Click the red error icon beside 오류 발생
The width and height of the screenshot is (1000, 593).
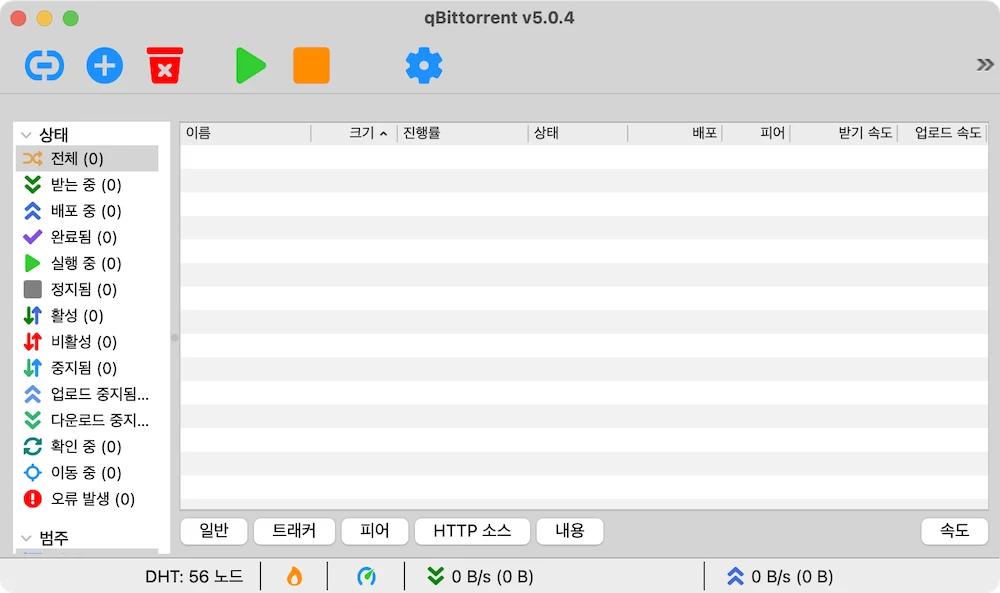click(33, 498)
